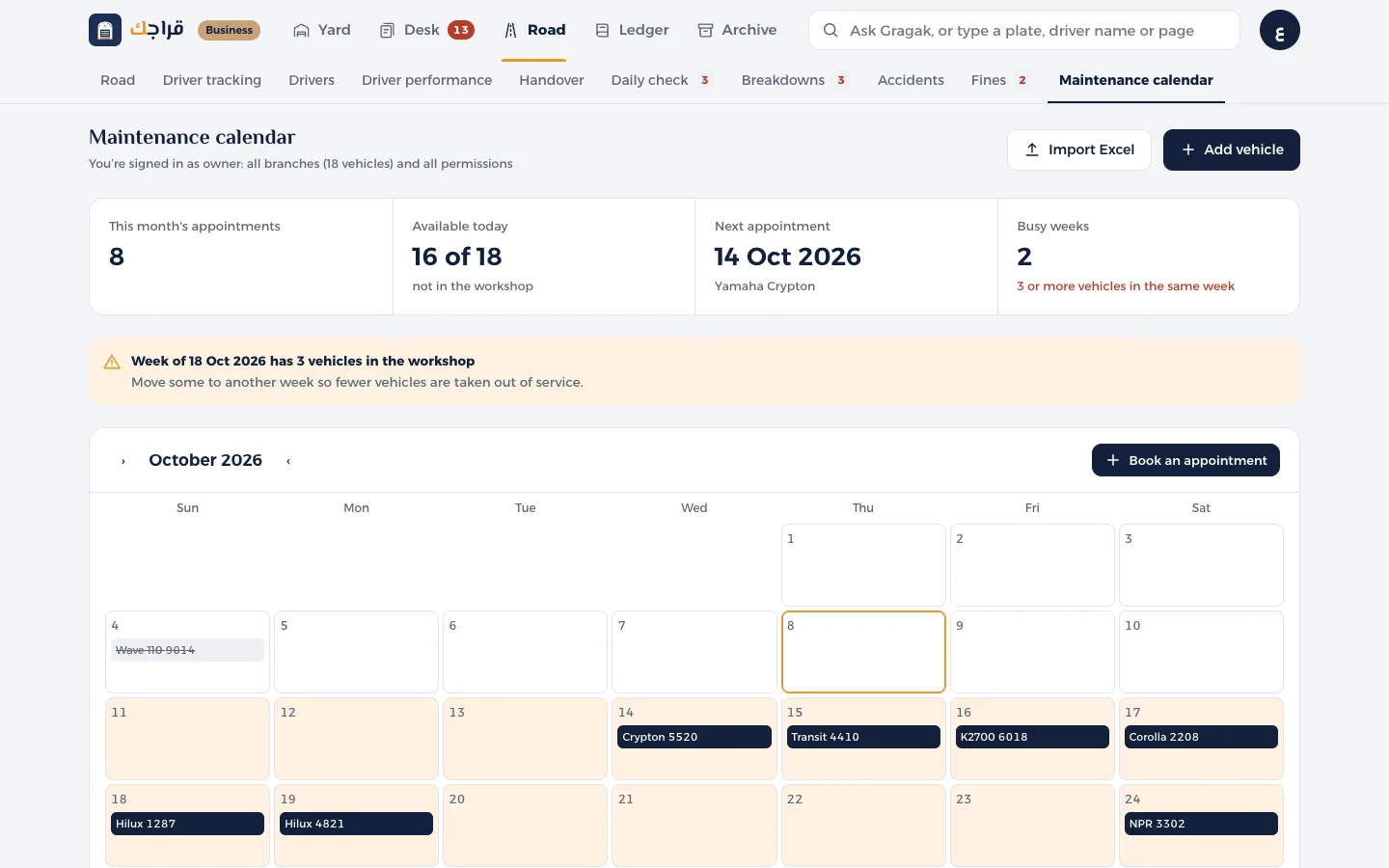Switch to the Accidents tab
Screen dimensions: 1389x868
[x=911, y=80]
